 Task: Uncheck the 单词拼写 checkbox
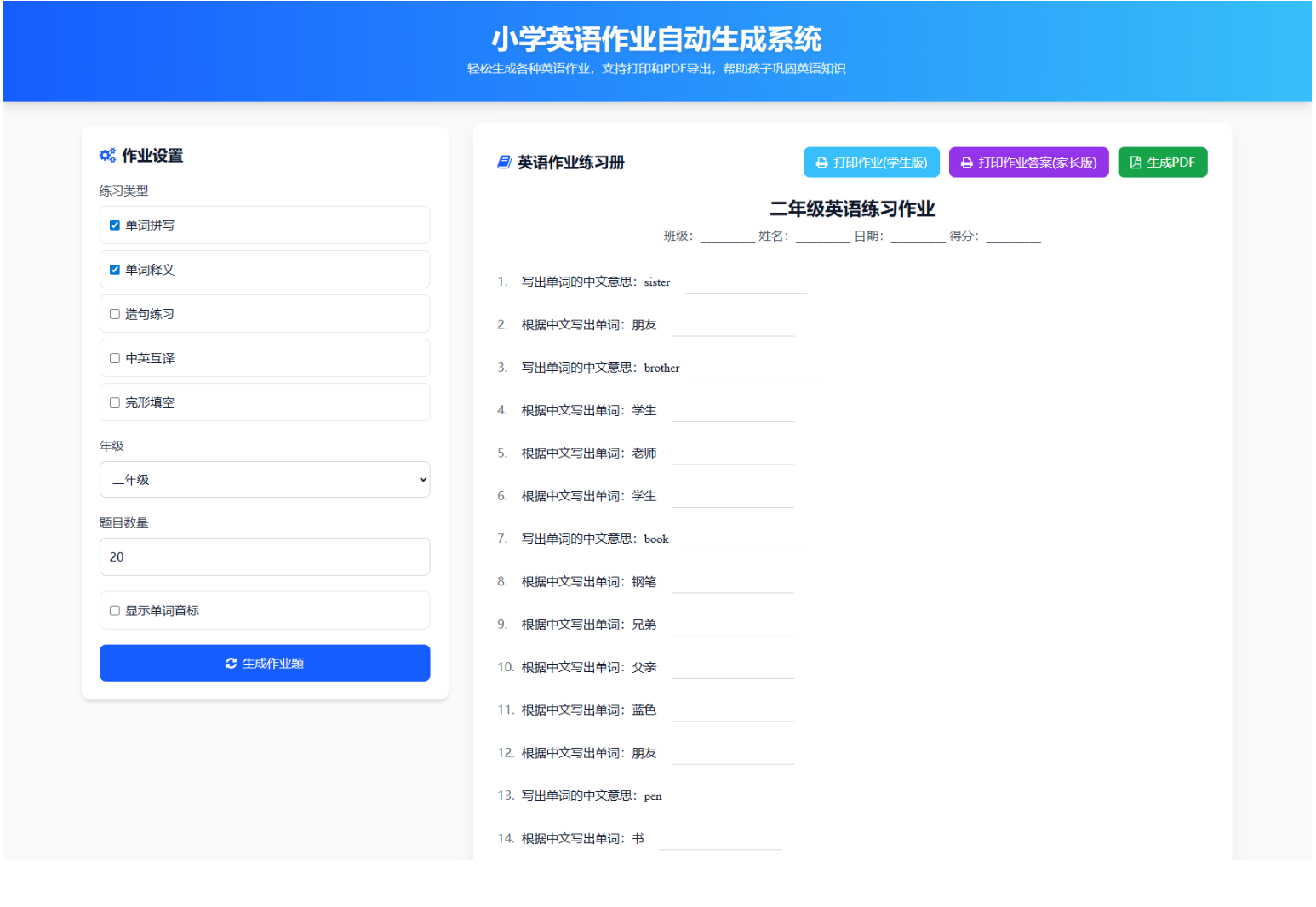[115, 225]
